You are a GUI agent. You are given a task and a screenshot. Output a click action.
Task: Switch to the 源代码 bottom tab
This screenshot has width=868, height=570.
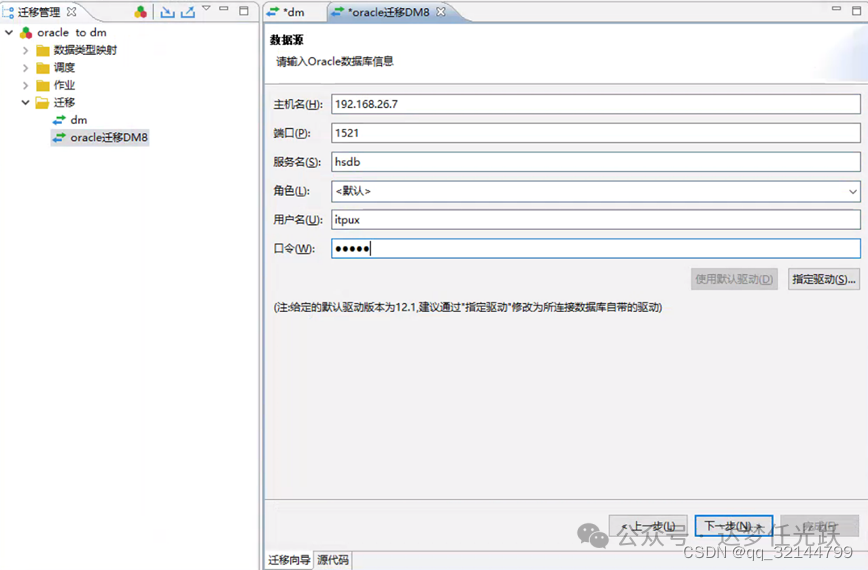coord(333,560)
